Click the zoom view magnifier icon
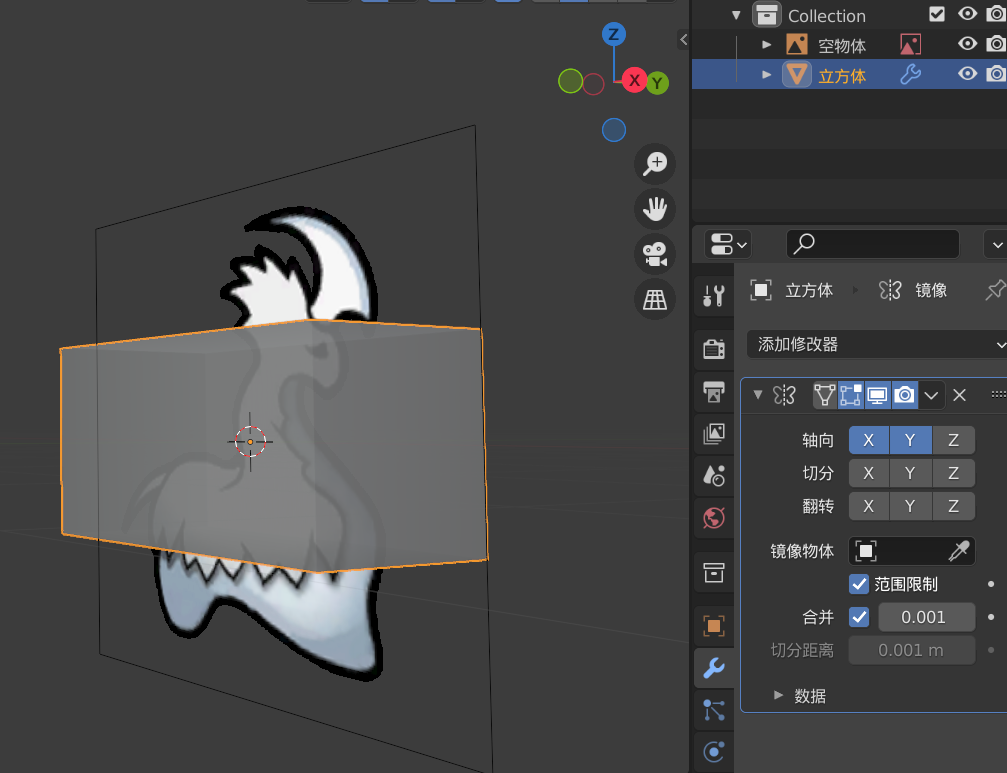The width and height of the screenshot is (1007, 773). (654, 164)
